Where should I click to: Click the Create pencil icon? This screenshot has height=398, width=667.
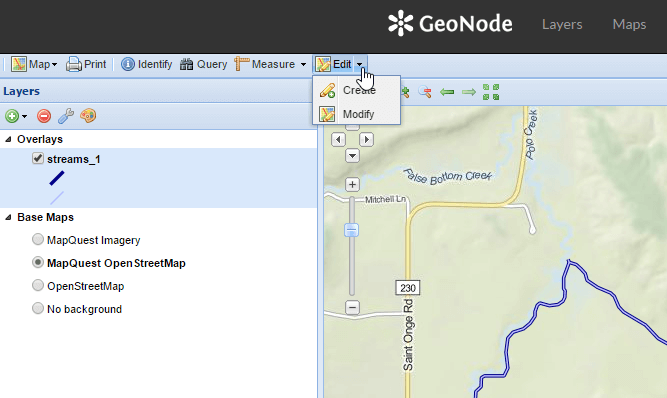click(x=327, y=91)
